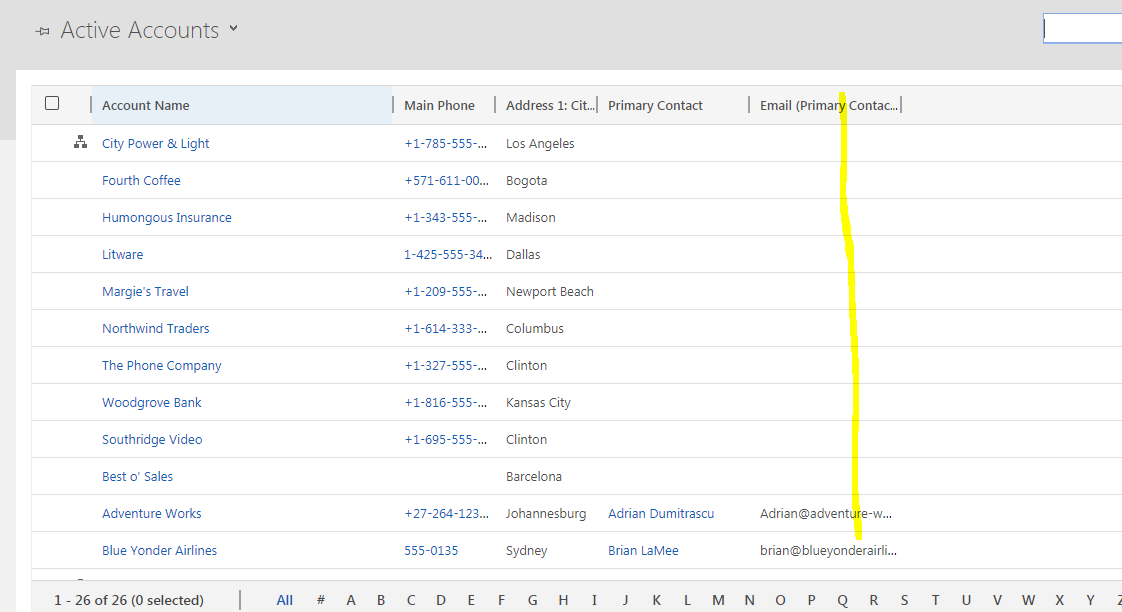Filter accounts by letter A
This screenshot has height=612, width=1122.
pos(351,600)
